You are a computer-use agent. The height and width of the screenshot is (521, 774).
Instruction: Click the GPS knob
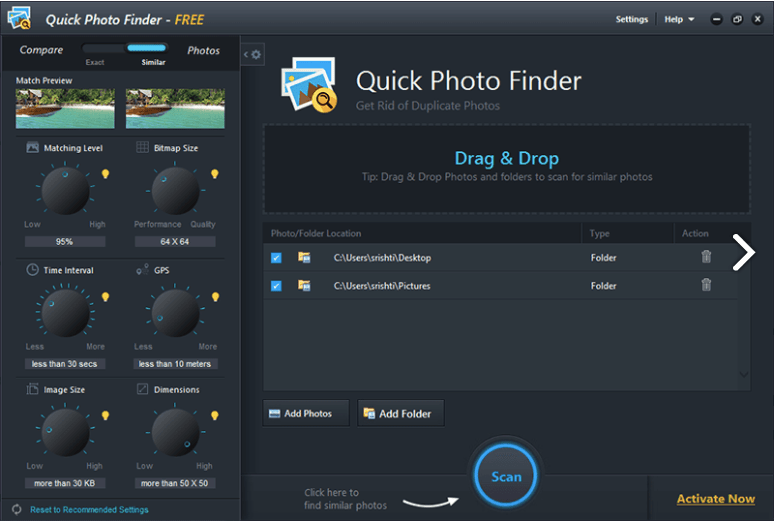click(175, 313)
